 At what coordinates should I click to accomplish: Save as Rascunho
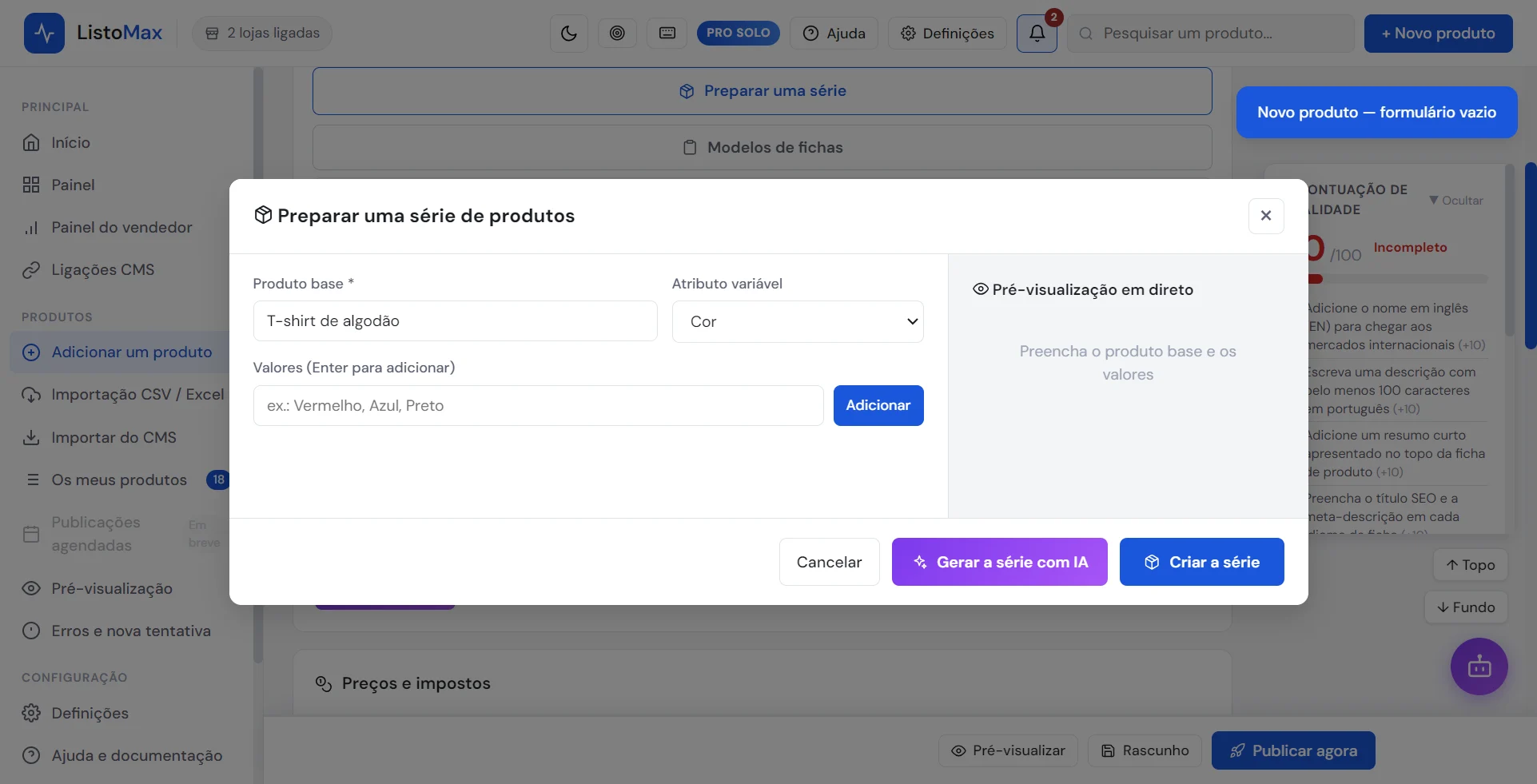[1145, 751]
